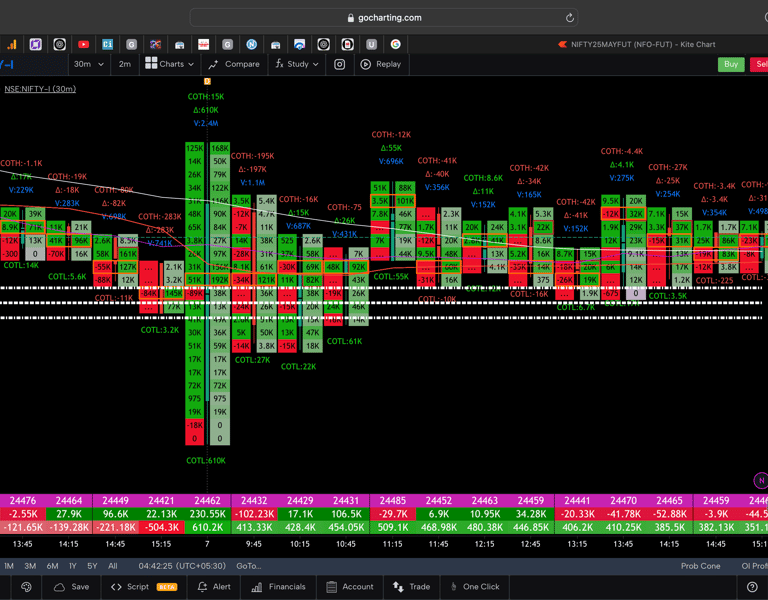Click the 610.2K cumulative delta cell
The image size is (768, 600).
[207, 527]
